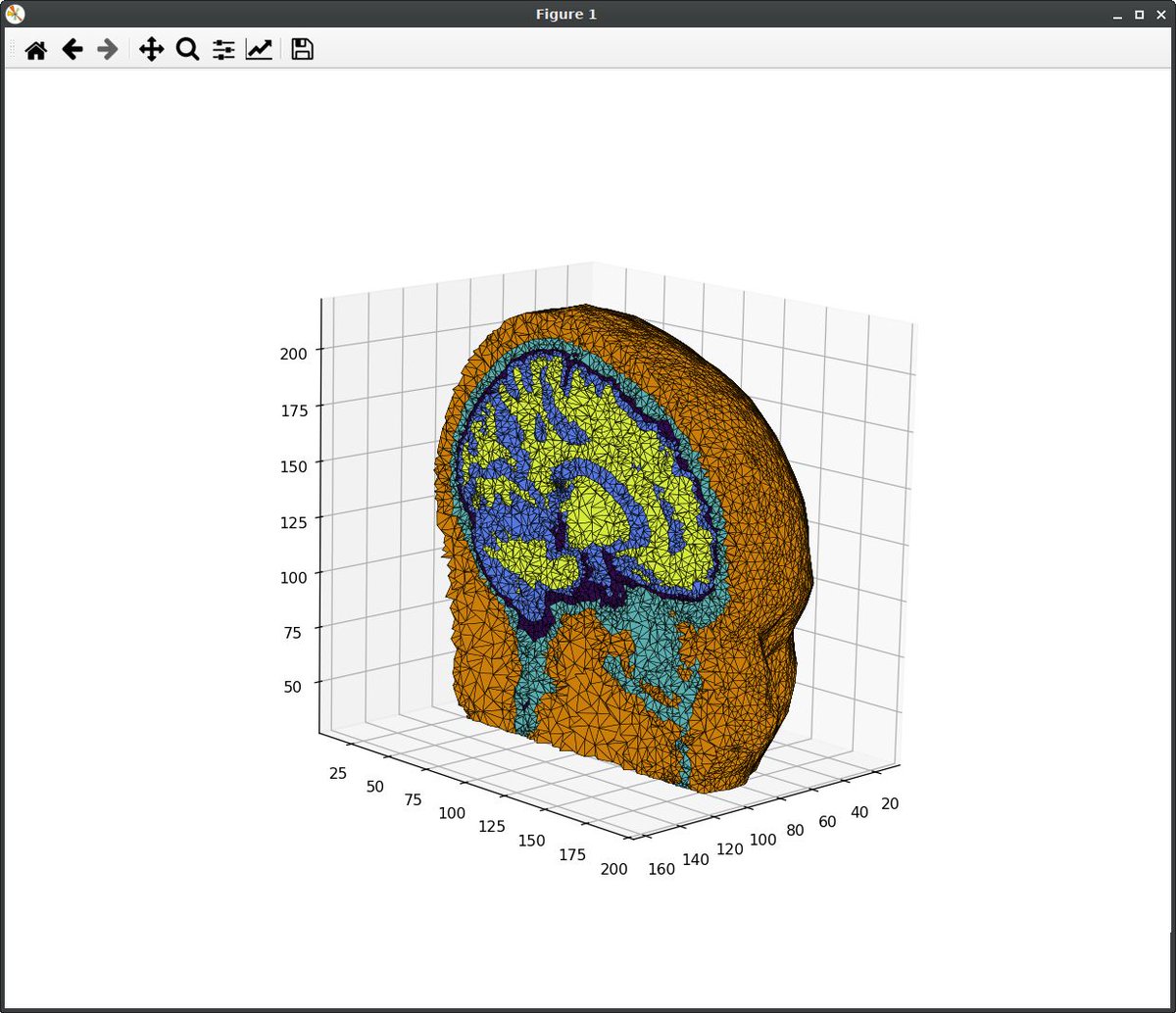Click the bottom axis tick label 60
1176x1013 pixels.
[x=827, y=821]
